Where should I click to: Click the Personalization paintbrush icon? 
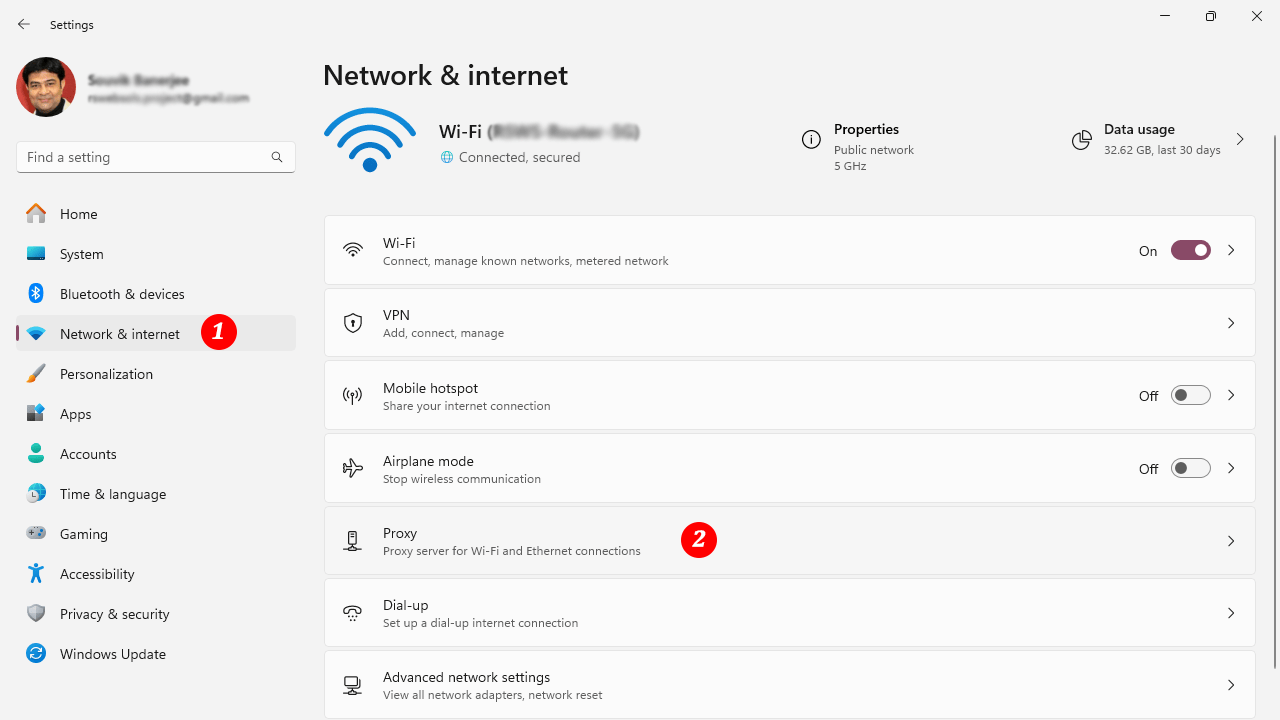tap(36, 373)
